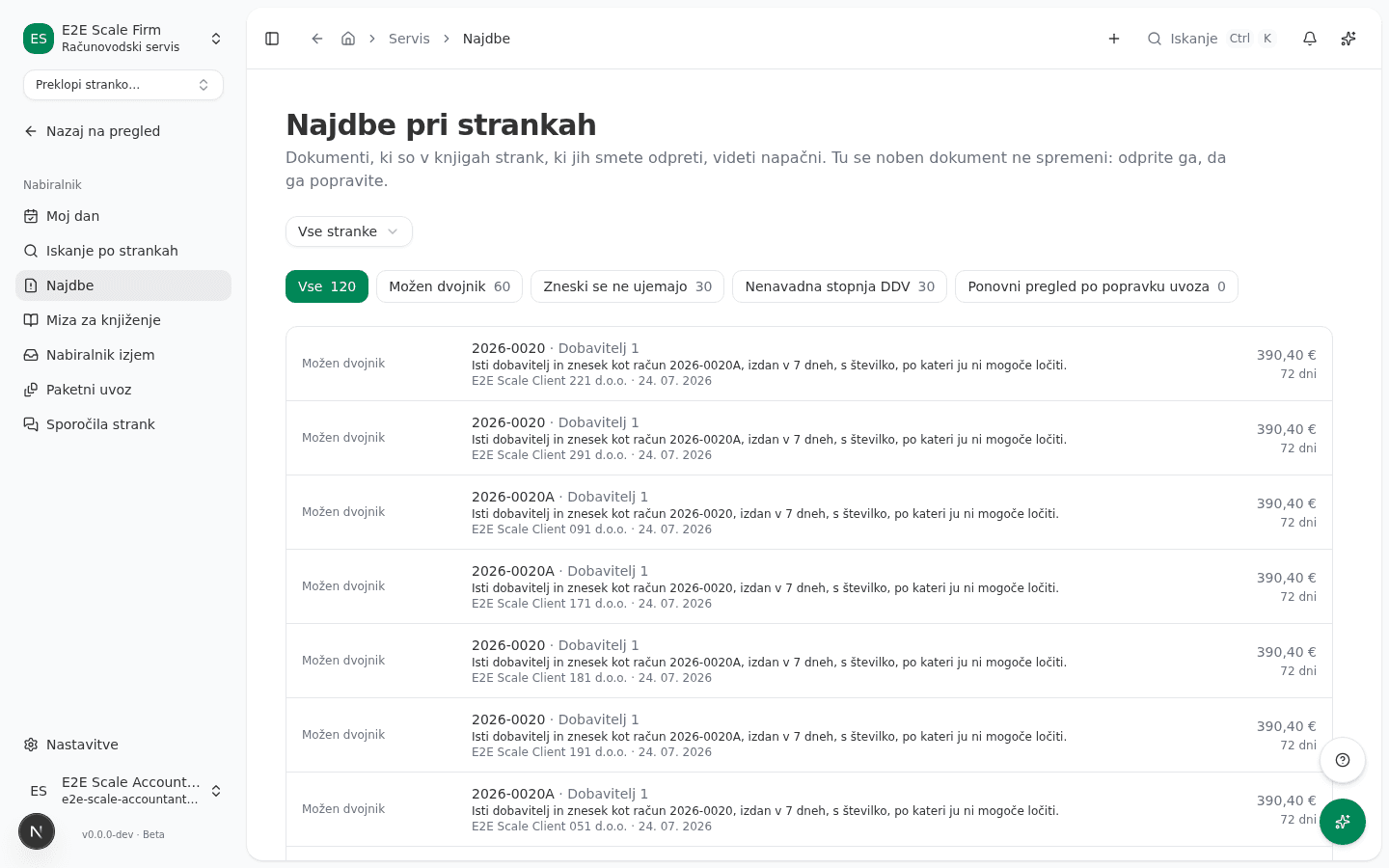Click the Najdbe breadcrumb

tap(486, 39)
